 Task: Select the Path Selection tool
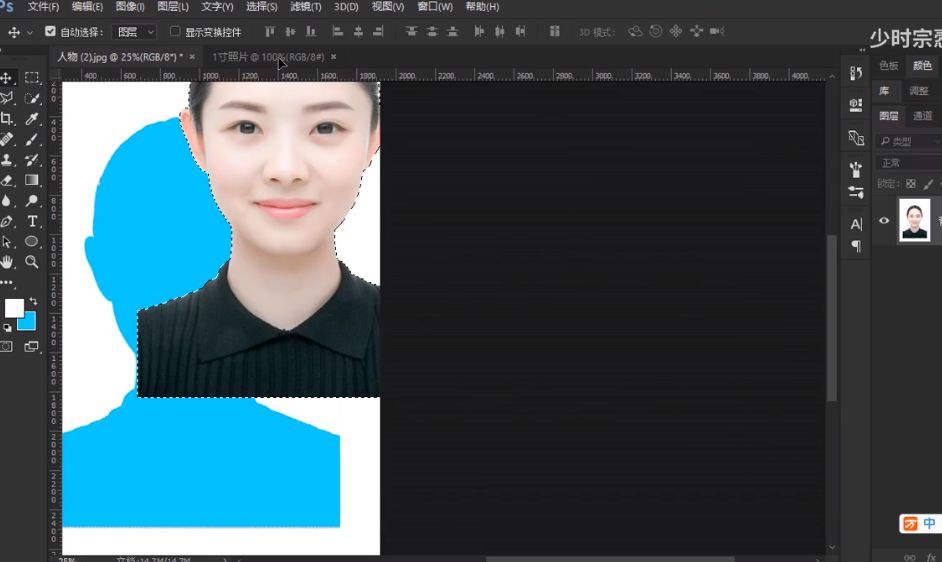tap(7, 242)
